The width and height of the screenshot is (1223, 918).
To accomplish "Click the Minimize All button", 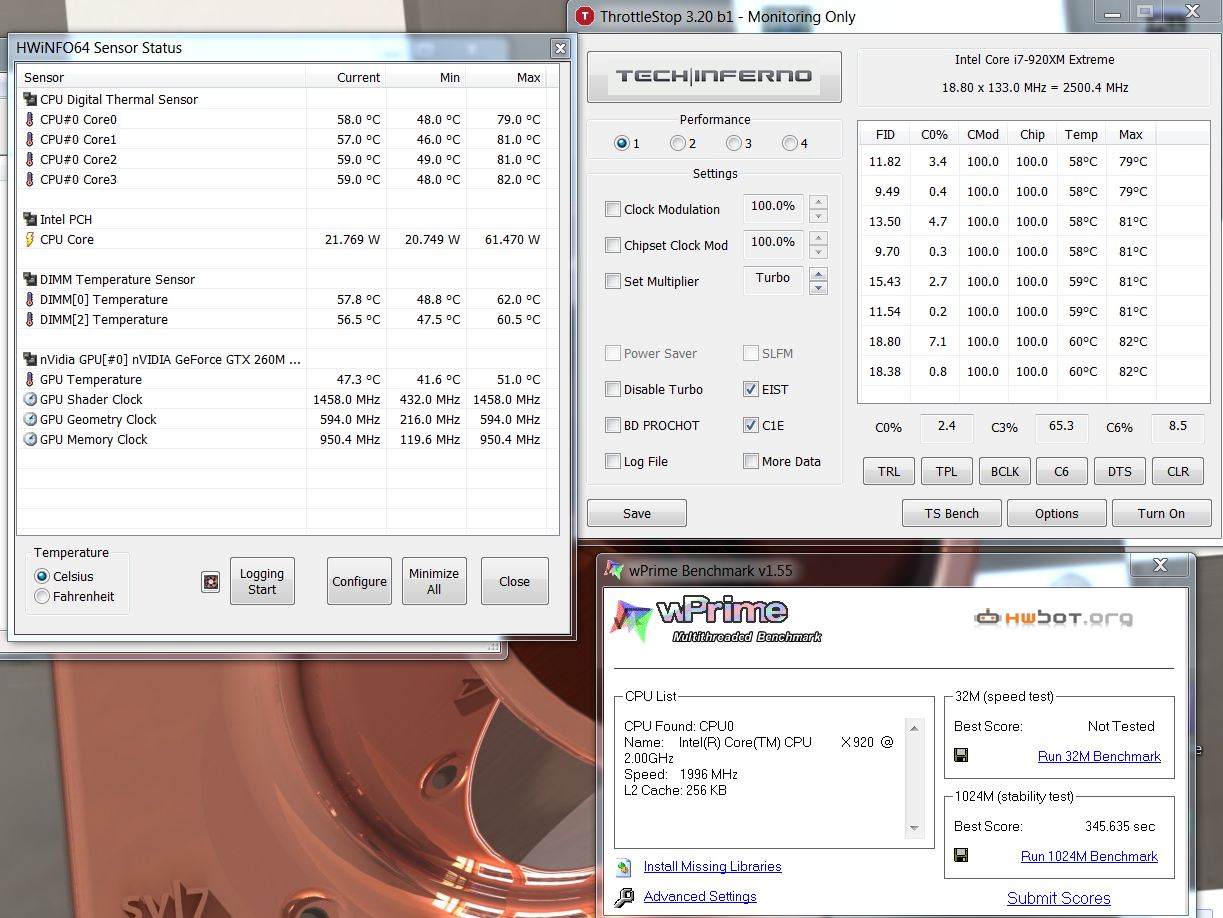I will 434,581.
